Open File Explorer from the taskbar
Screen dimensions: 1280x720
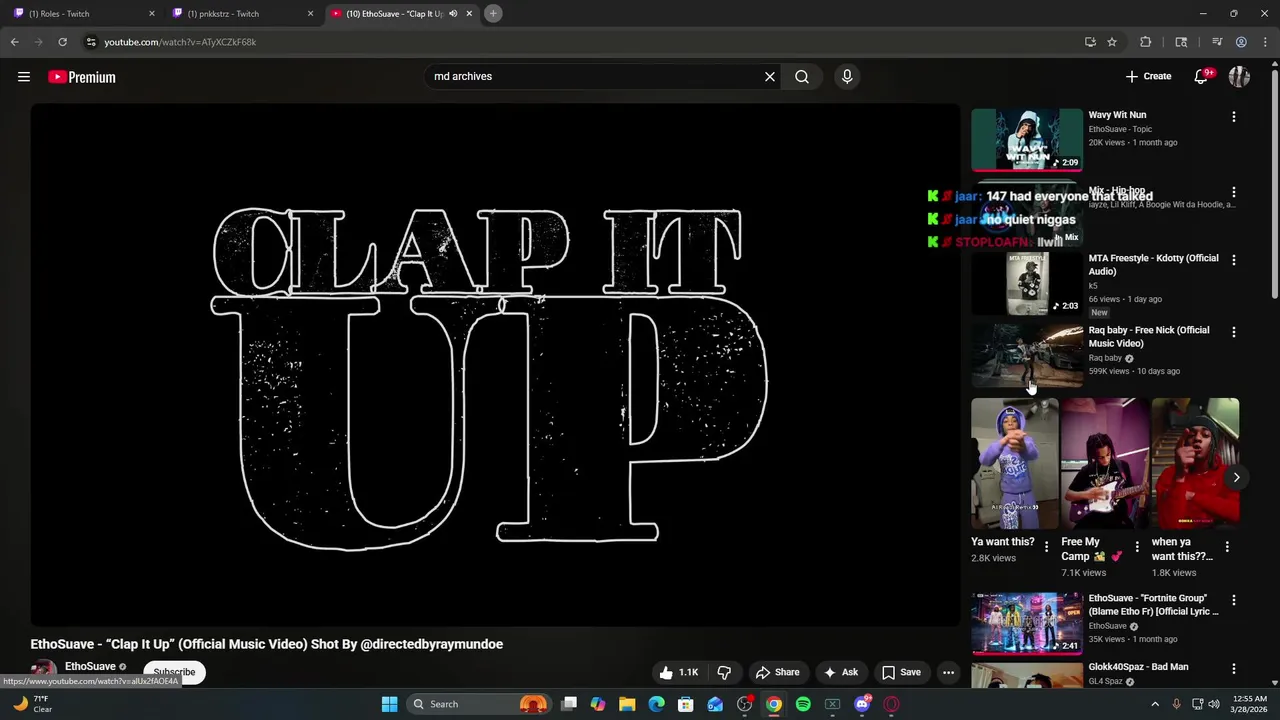627,704
